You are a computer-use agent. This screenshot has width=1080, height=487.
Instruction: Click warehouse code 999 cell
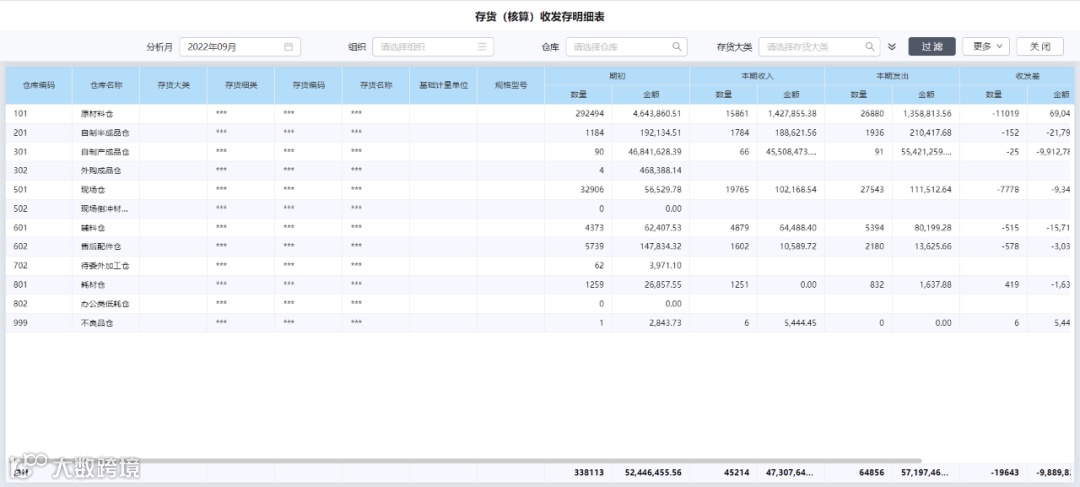pos(39,322)
